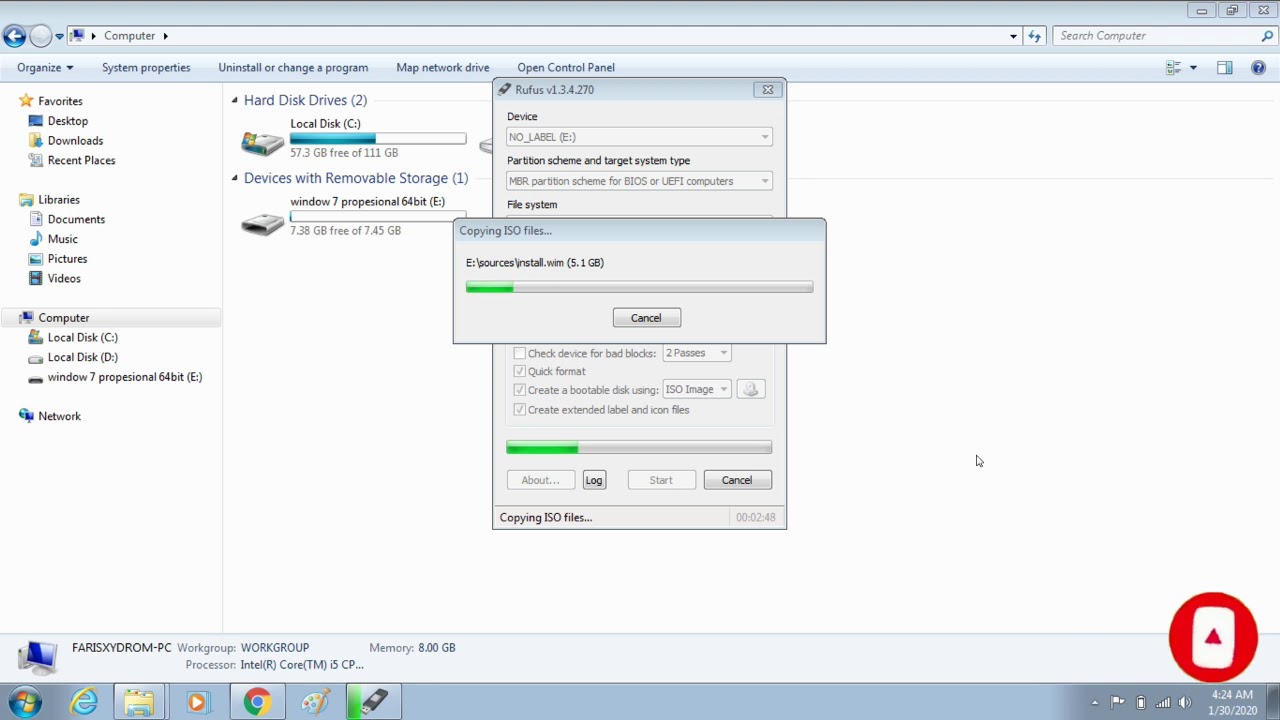The image size is (1280, 720).
Task: Click the Rufus overall progress bar
Action: (x=639, y=448)
